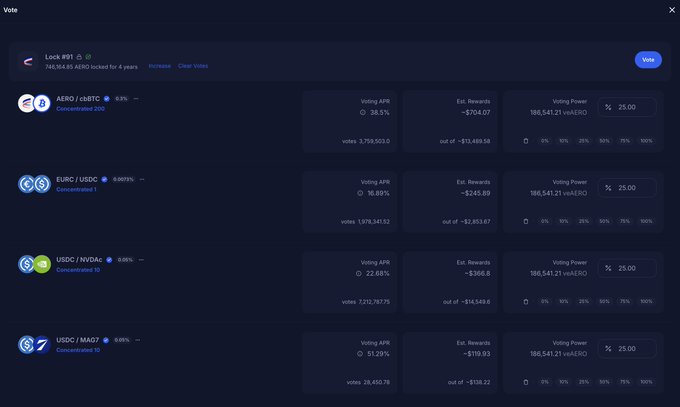Set AERO / cbBTC voting power to 10%
Viewport: 680px width, 407px height.
point(564,141)
